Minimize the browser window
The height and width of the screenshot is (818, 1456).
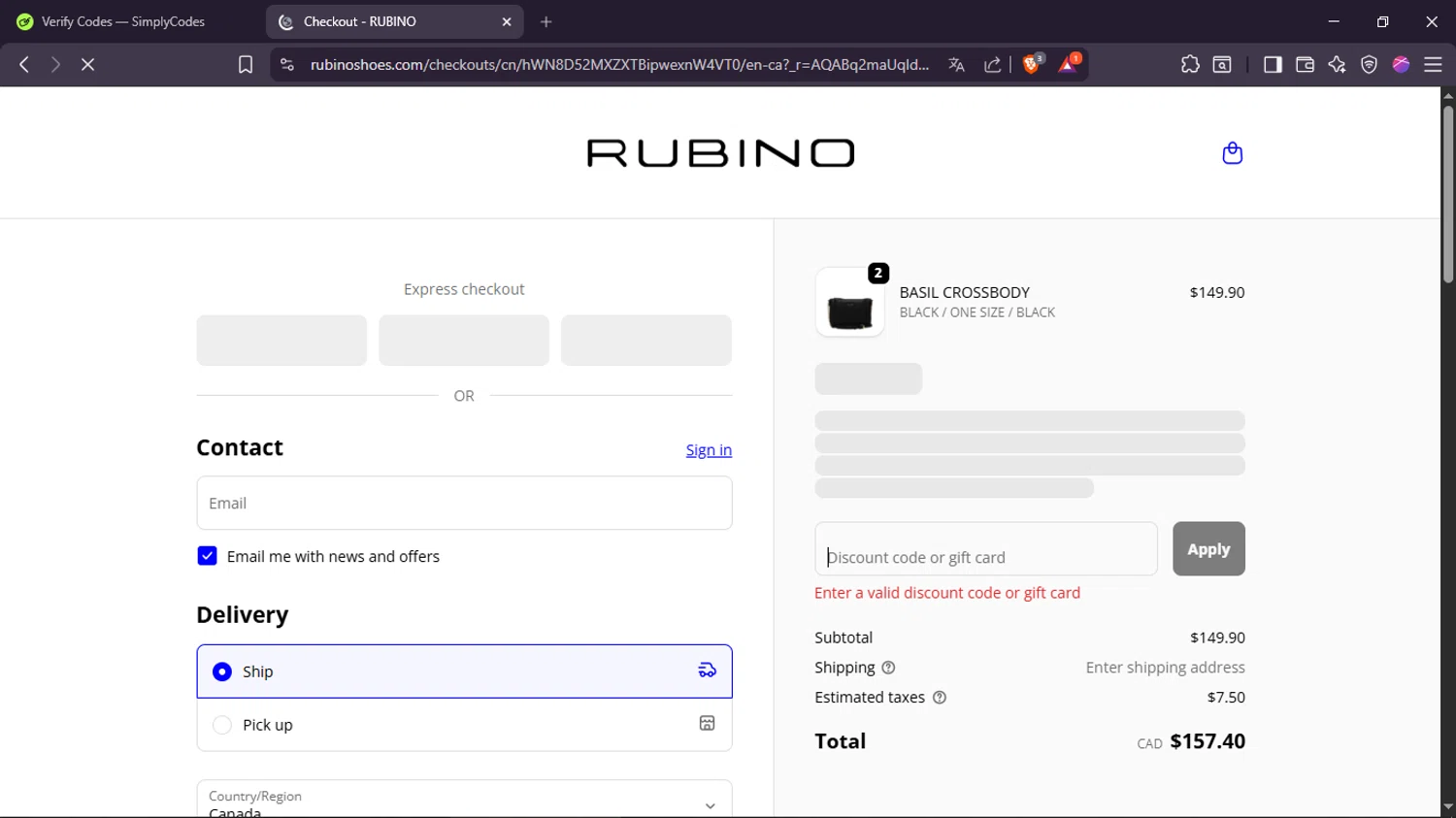(1334, 21)
